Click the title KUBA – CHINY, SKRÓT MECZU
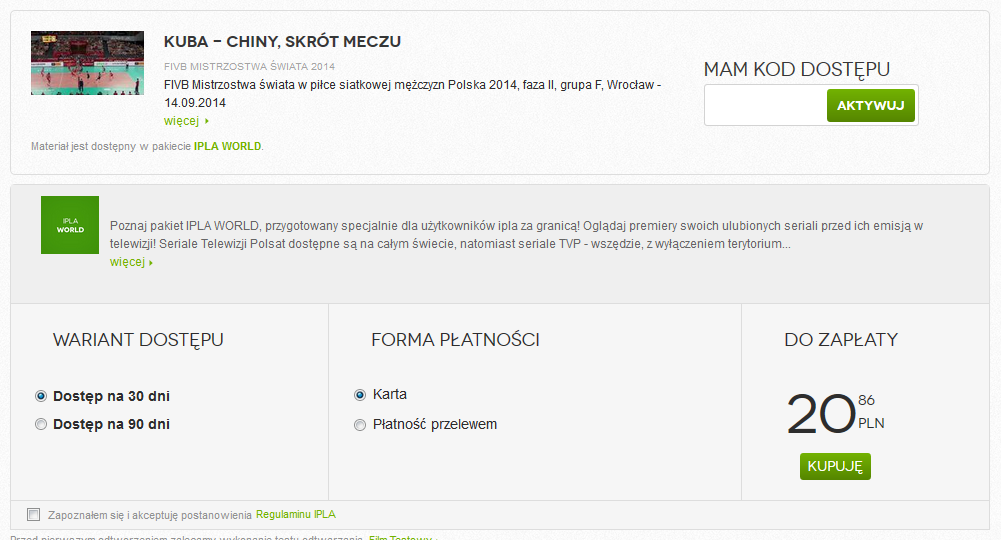1001x540 pixels. (x=282, y=41)
